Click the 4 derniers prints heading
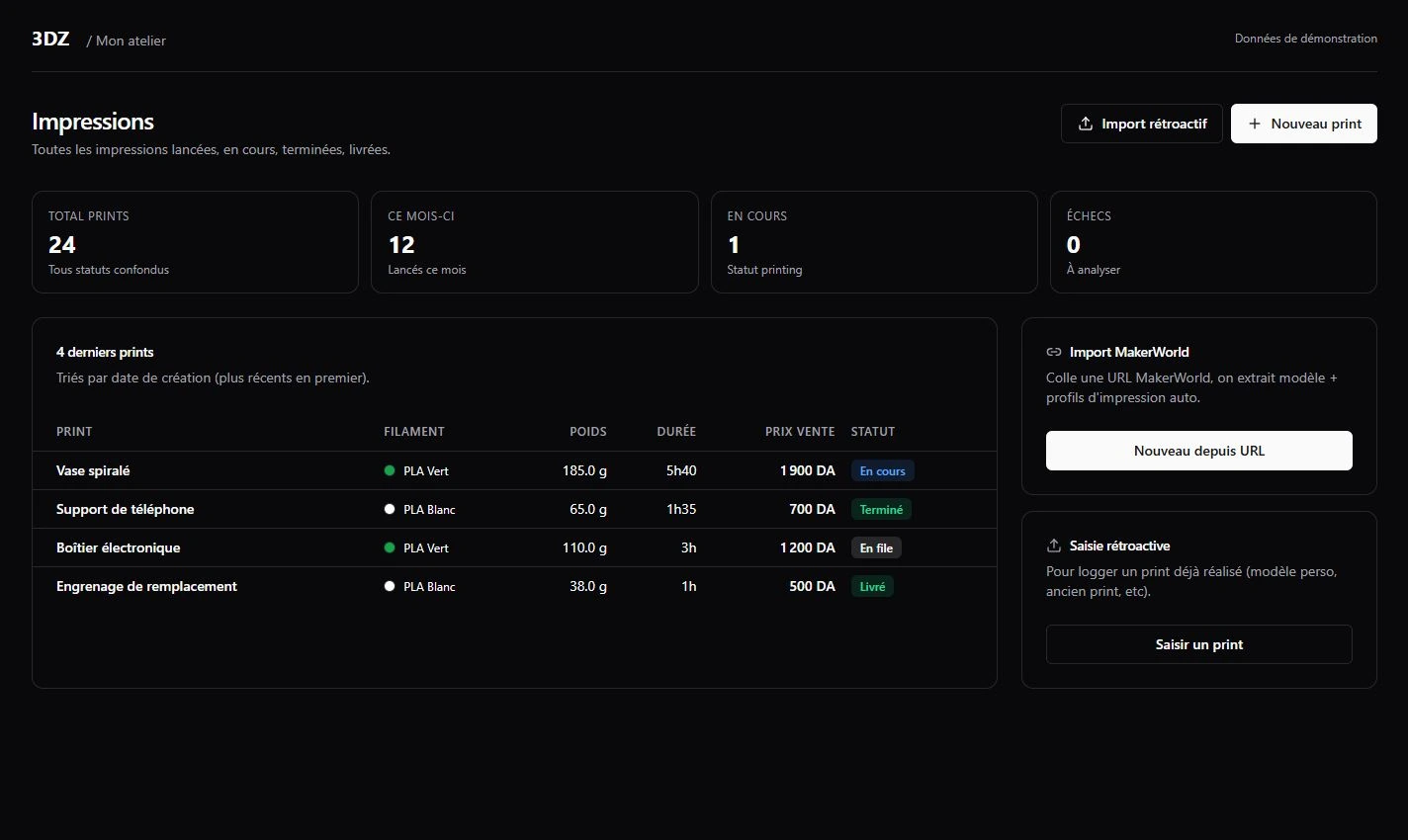 (105, 352)
